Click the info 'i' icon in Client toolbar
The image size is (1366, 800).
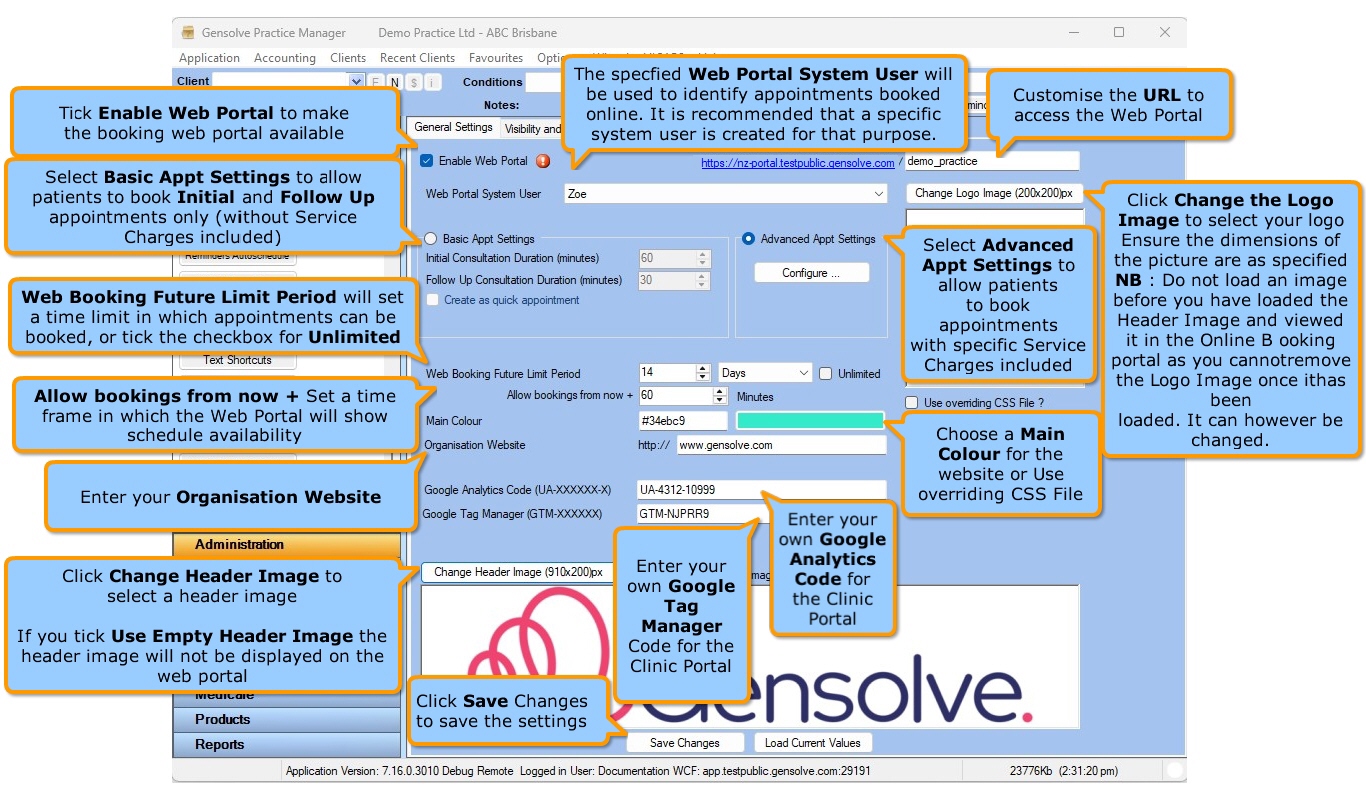point(432,82)
